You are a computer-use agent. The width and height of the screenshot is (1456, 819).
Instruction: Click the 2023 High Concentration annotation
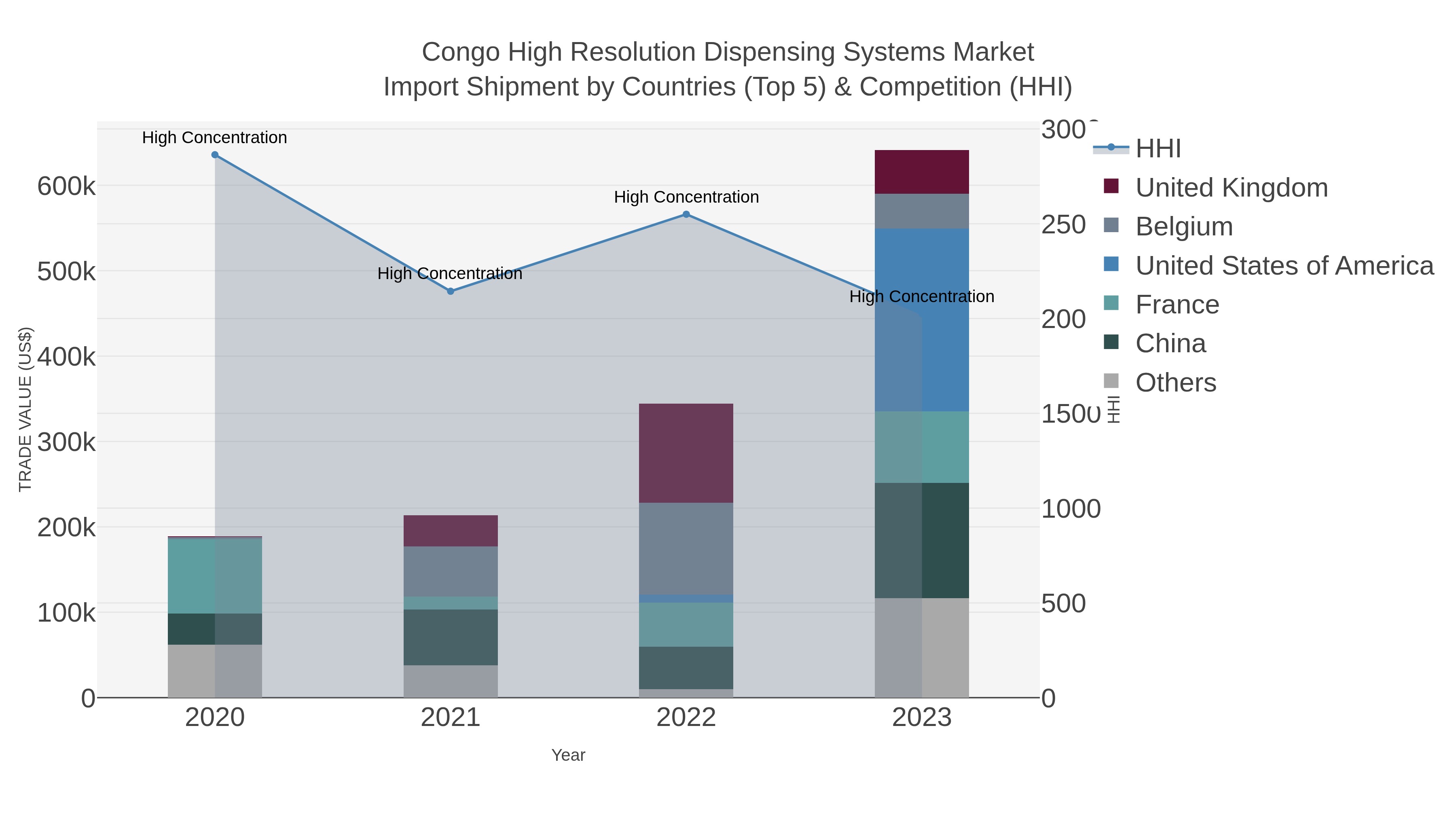922,296
